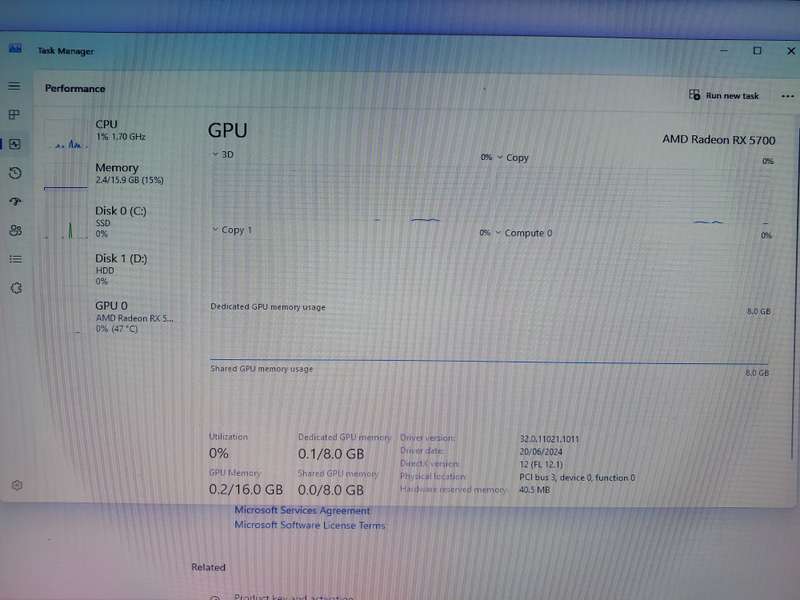The width and height of the screenshot is (800, 600).
Task: Click the Performance page heading
Action: (x=75, y=88)
